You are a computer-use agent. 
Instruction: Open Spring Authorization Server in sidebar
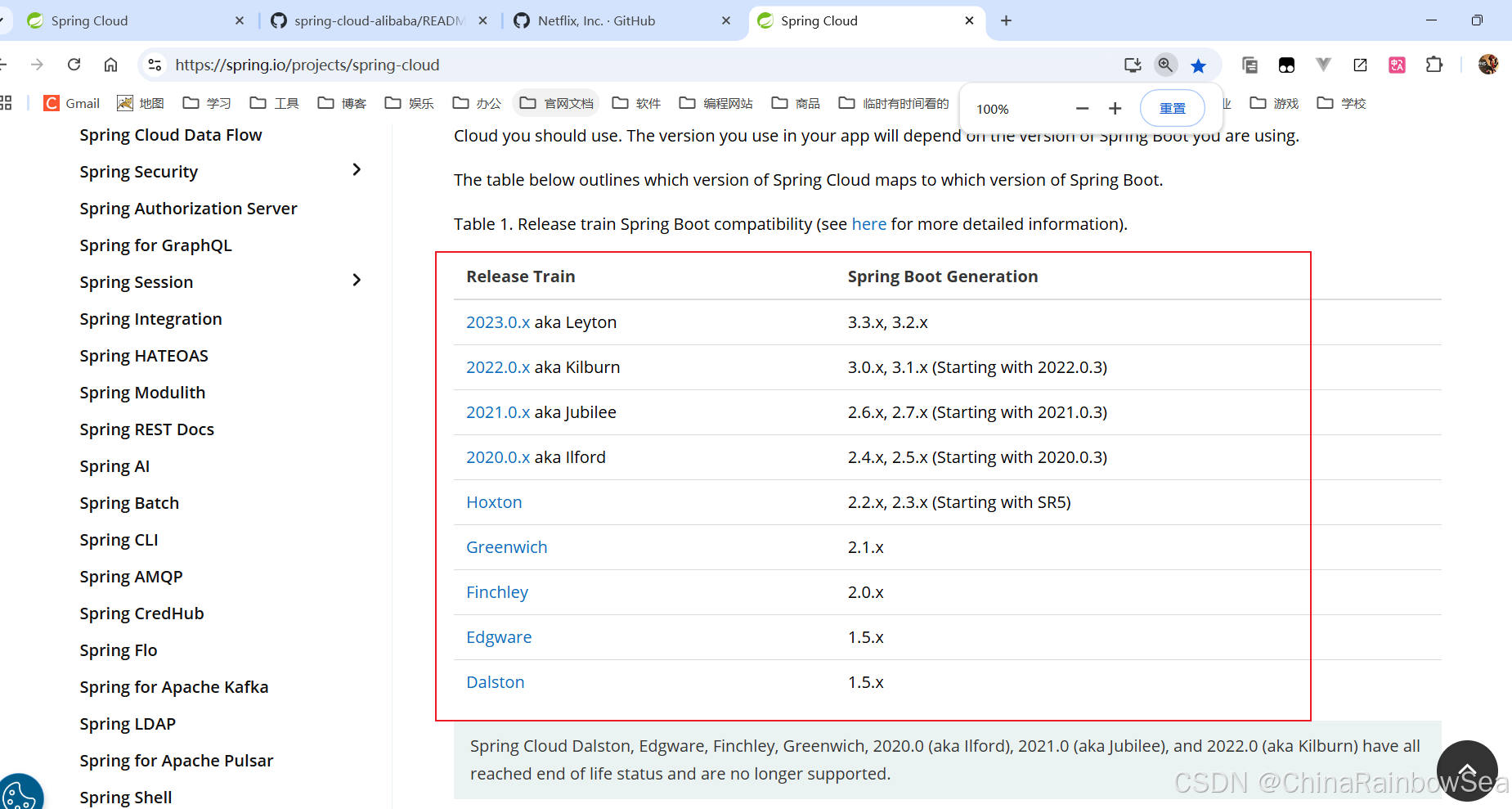188,209
